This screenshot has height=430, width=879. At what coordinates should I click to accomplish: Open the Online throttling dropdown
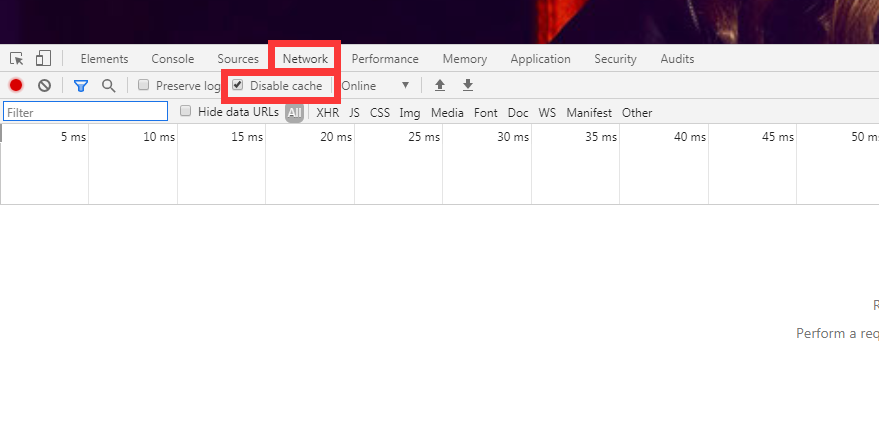tap(375, 86)
